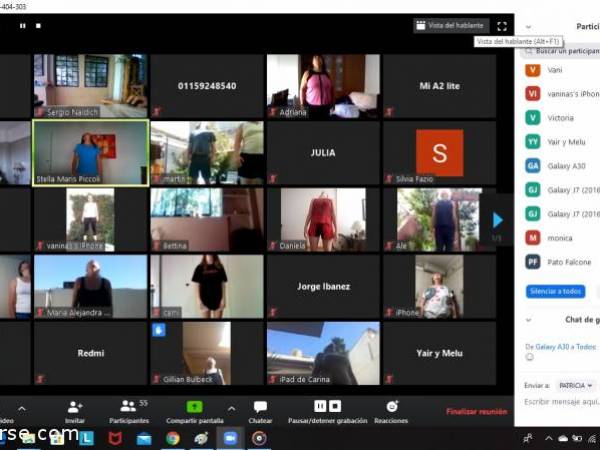
Task: Select the red VI avatar of vaninas's iPhone
Action: click(x=532, y=93)
